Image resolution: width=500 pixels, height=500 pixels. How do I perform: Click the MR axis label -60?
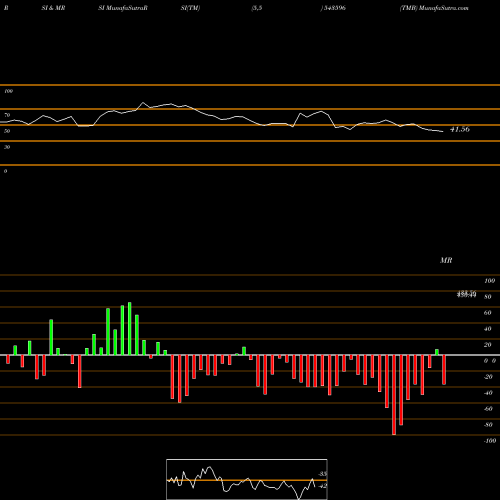pyautogui.click(x=488, y=409)
